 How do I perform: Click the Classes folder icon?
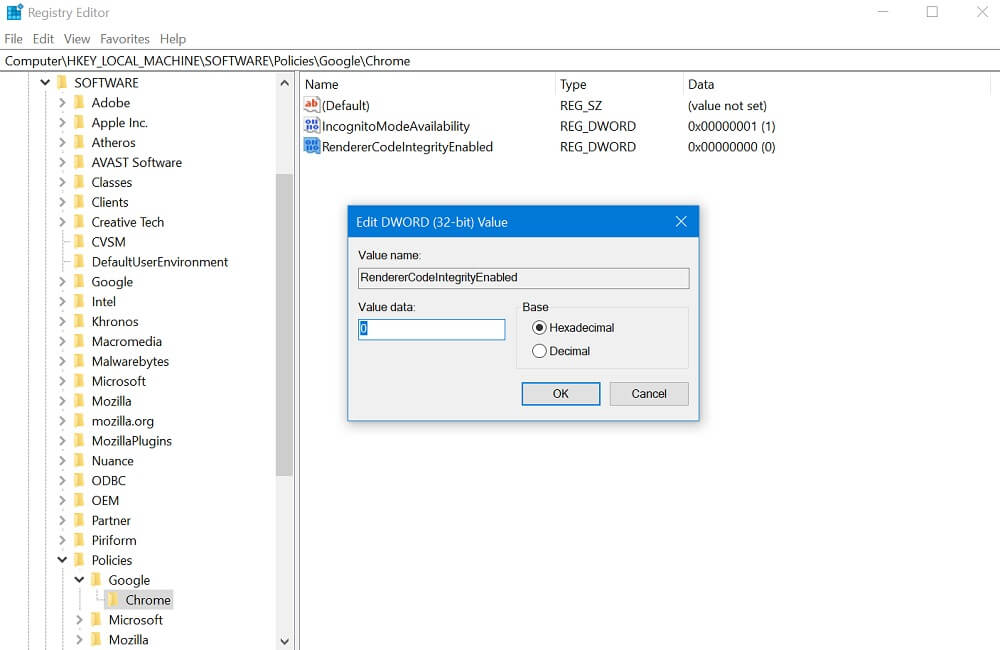point(80,182)
